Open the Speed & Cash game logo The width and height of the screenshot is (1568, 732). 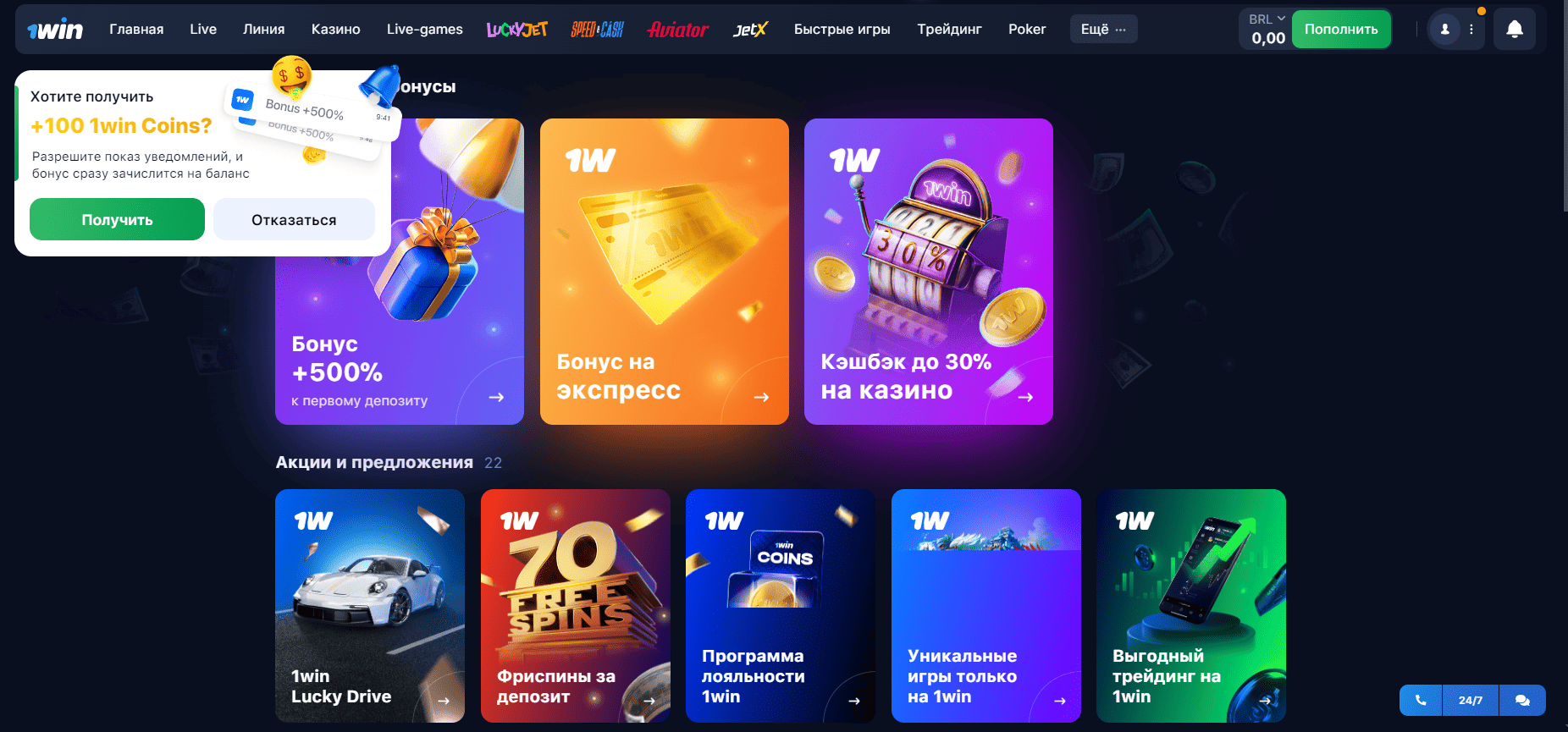pos(597,30)
